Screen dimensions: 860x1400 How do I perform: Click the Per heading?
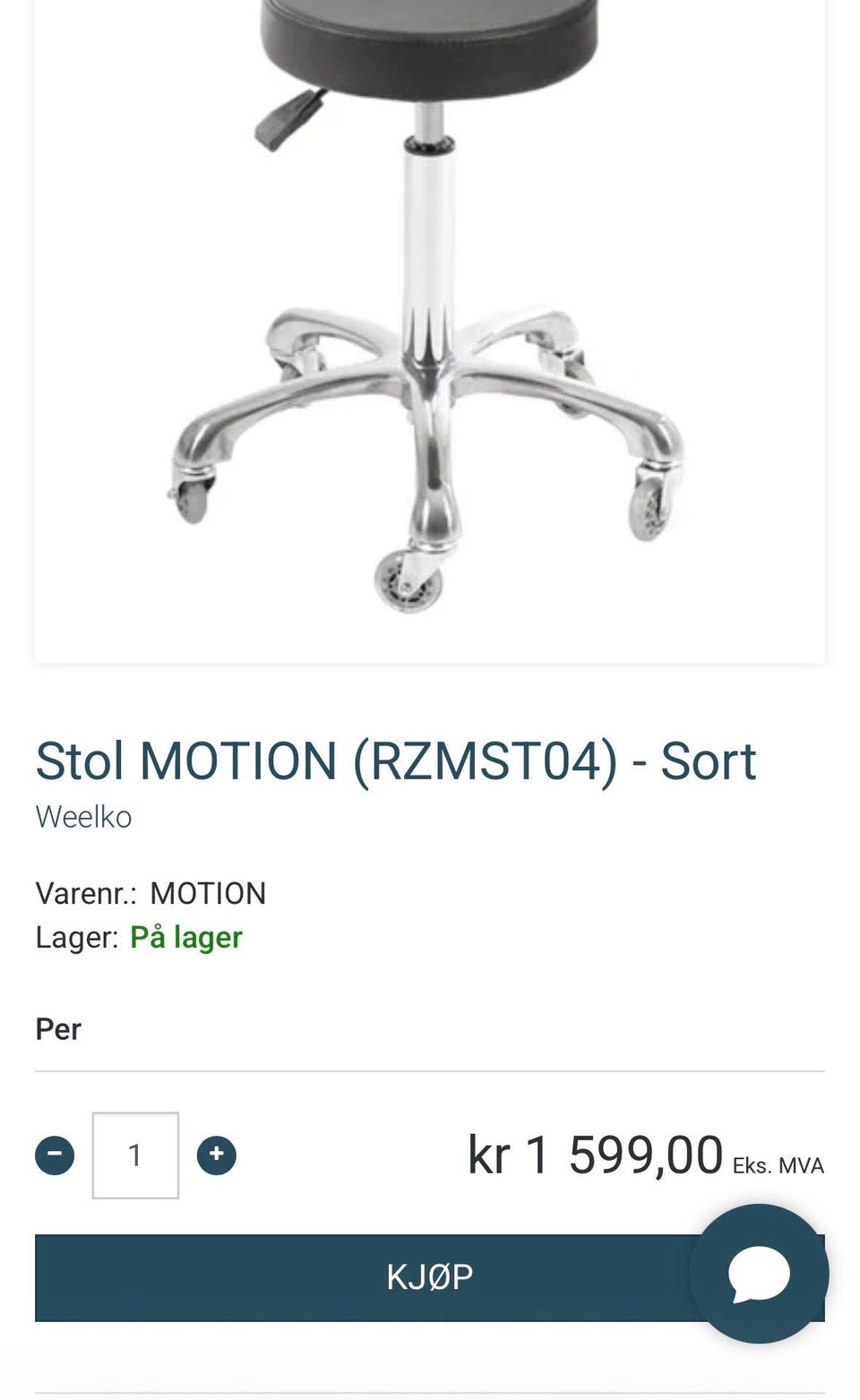pyautogui.click(x=58, y=1029)
